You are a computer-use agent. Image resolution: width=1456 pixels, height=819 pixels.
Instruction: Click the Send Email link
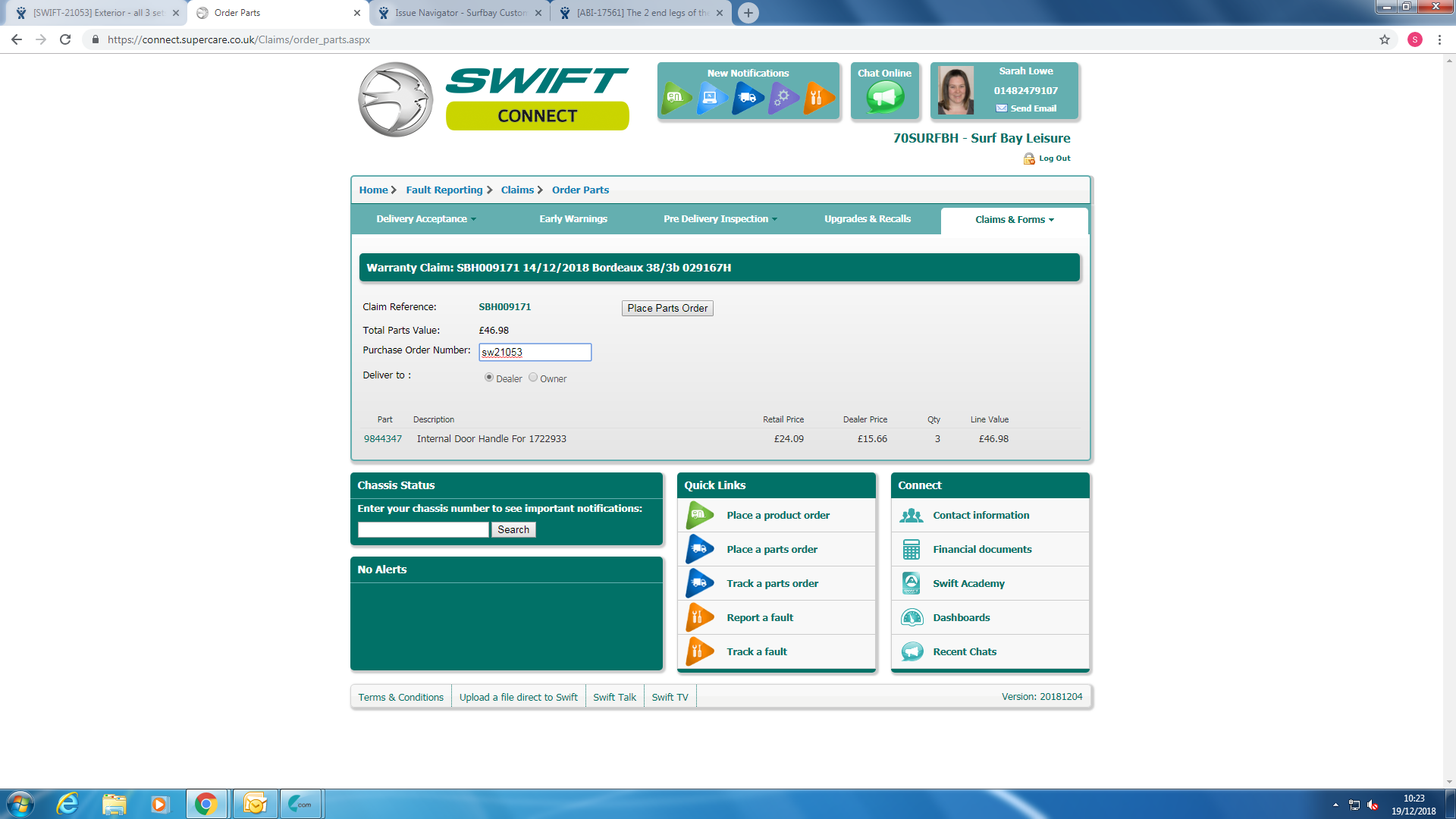[1033, 108]
